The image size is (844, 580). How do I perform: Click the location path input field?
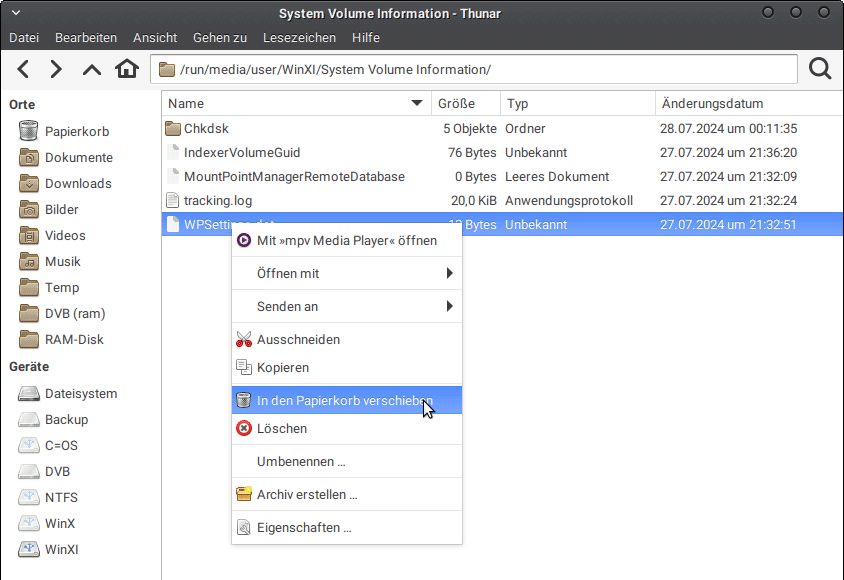coord(474,69)
